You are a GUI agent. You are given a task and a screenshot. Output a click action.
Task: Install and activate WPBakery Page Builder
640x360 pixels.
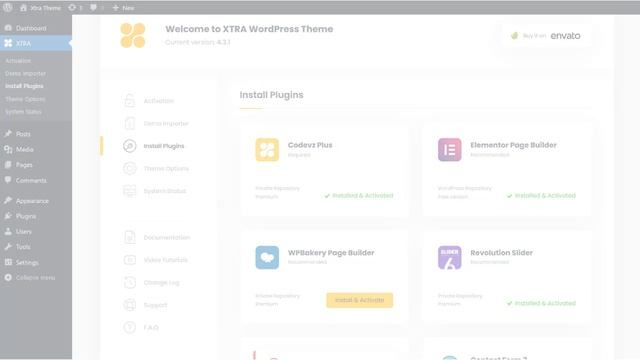pyautogui.click(x=360, y=300)
